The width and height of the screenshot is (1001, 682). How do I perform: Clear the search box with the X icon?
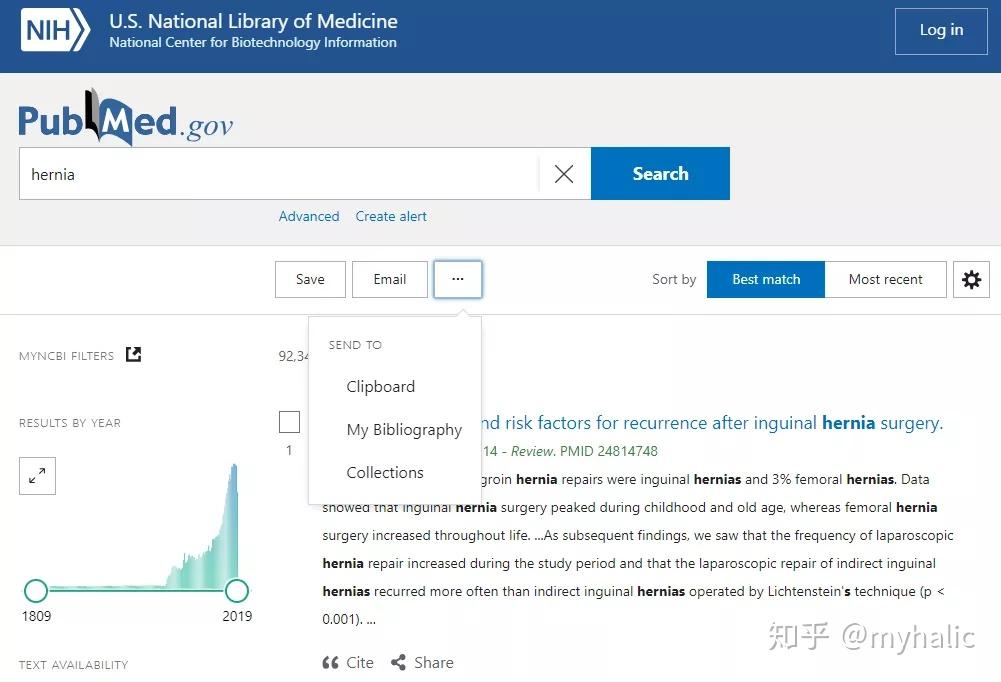[x=563, y=173]
